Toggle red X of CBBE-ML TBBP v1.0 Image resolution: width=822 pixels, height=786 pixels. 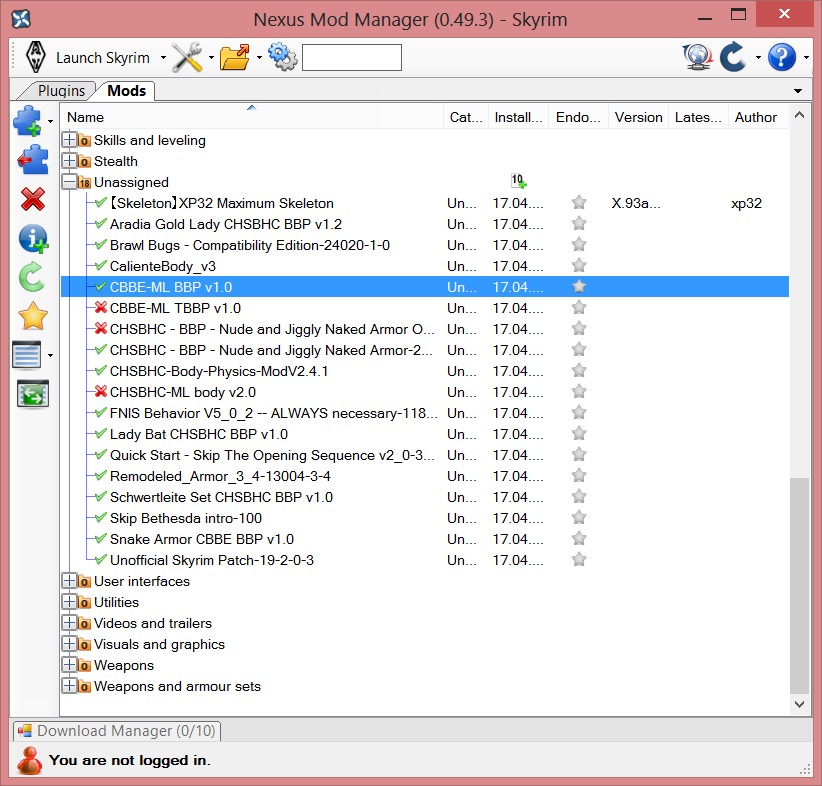pos(101,307)
